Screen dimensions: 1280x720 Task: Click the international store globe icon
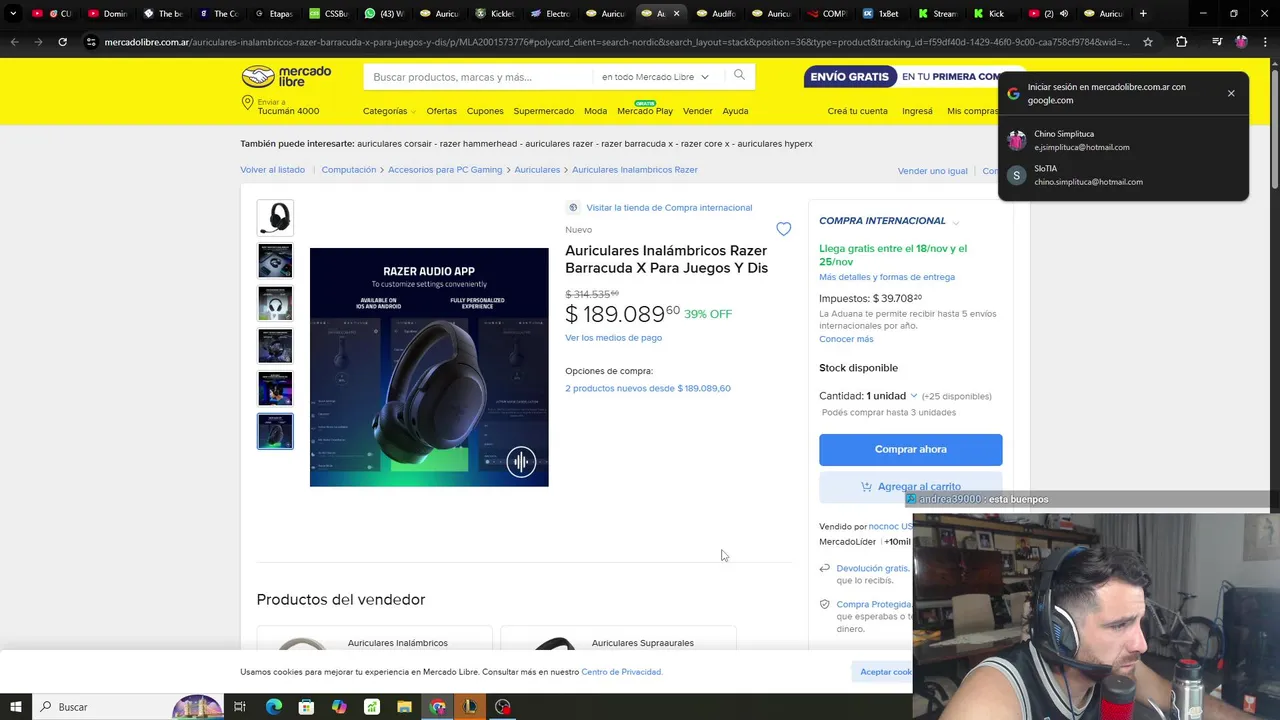[573, 208]
